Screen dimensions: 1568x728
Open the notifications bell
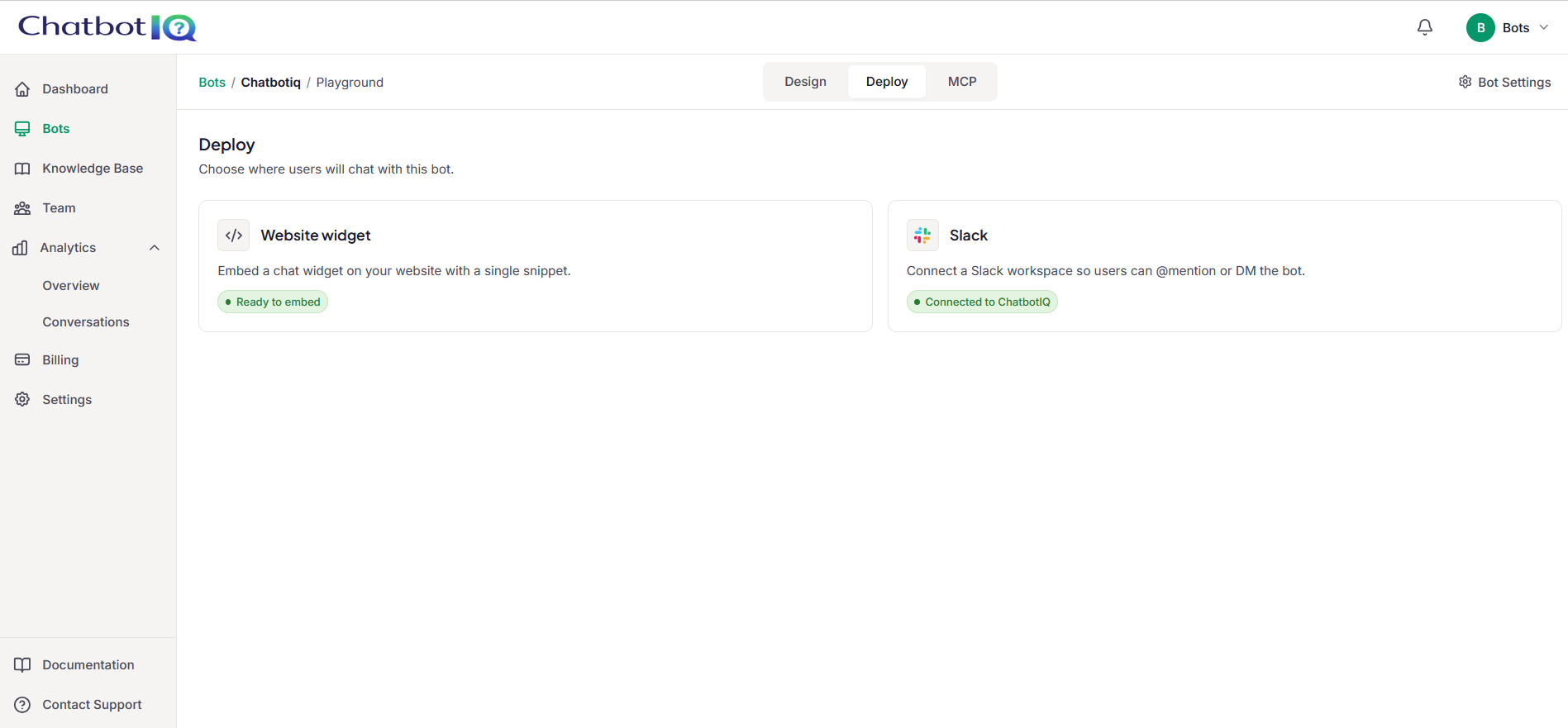[1425, 27]
